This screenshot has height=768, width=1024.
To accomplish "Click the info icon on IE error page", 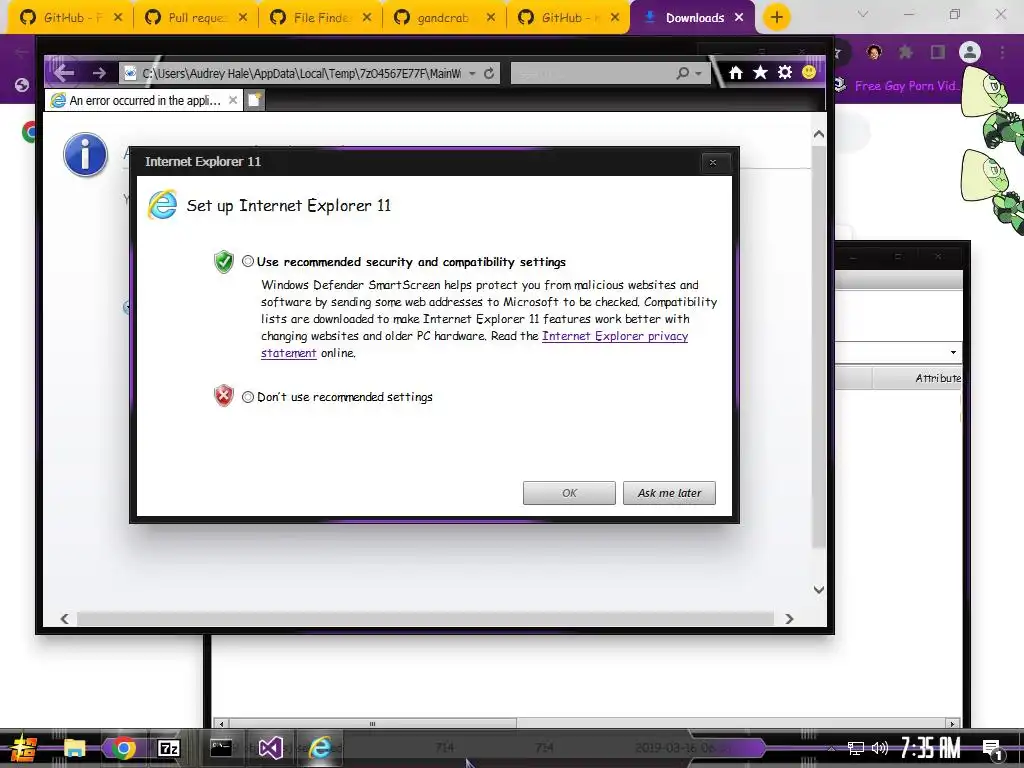I will pos(86,155).
